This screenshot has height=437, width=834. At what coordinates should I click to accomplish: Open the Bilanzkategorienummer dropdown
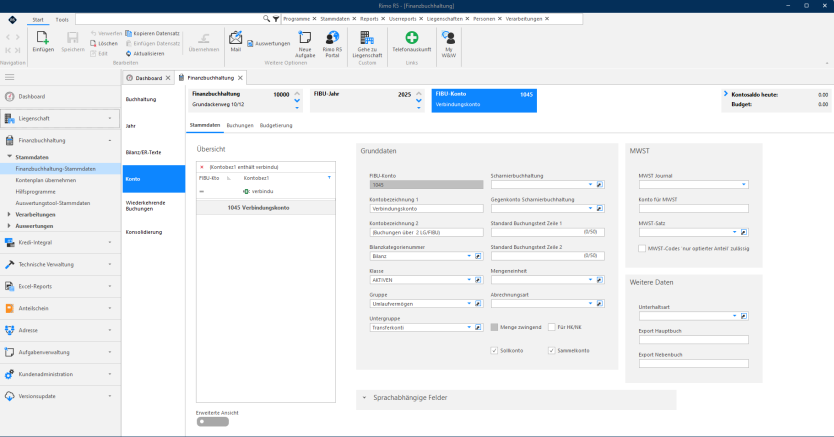(x=469, y=256)
